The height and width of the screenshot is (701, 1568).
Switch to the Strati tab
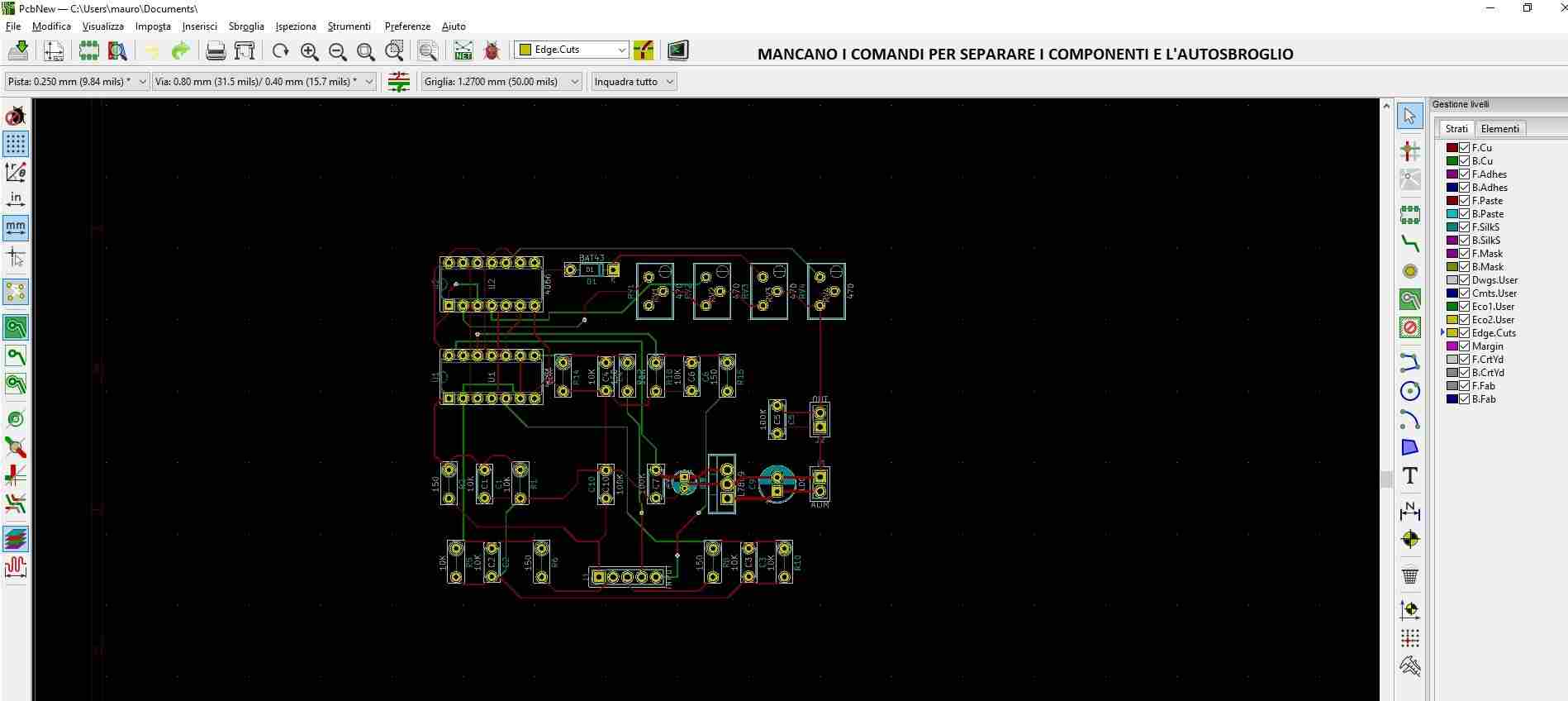coord(1456,129)
